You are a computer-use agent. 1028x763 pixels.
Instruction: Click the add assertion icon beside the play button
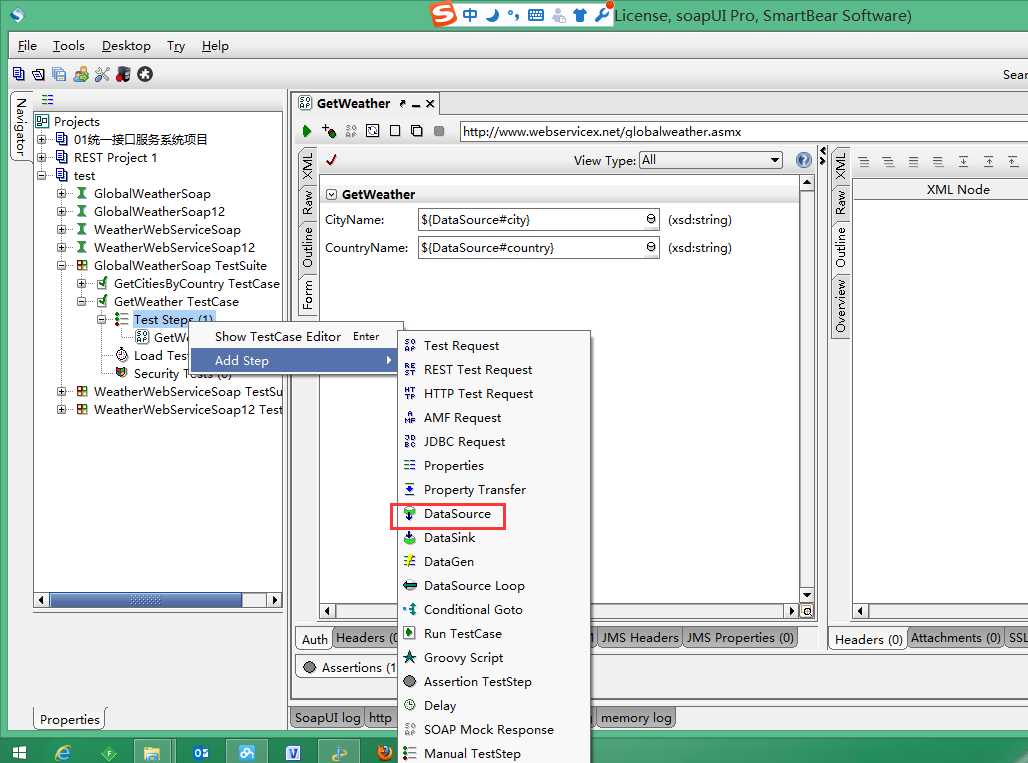click(x=328, y=131)
